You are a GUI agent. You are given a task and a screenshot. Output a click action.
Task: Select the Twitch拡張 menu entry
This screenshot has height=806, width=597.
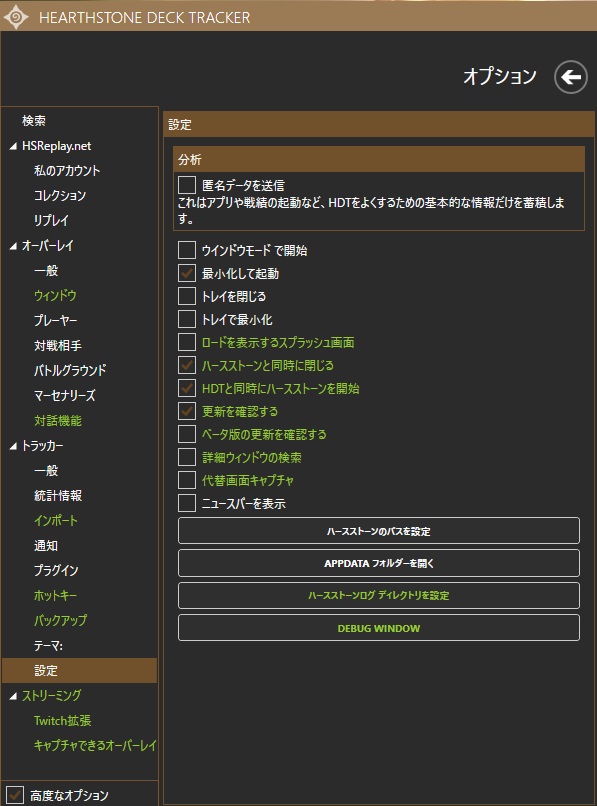click(62, 721)
